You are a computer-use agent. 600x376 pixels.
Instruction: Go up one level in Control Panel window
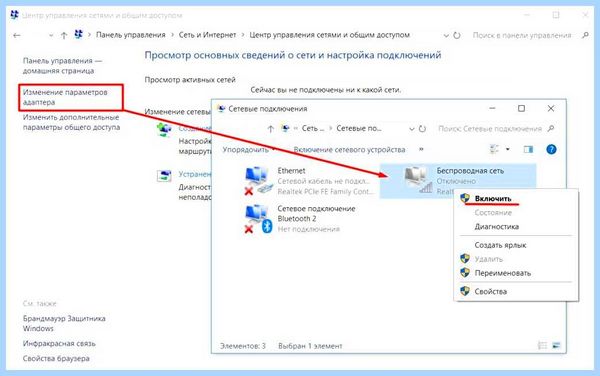[x=64, y=35]
